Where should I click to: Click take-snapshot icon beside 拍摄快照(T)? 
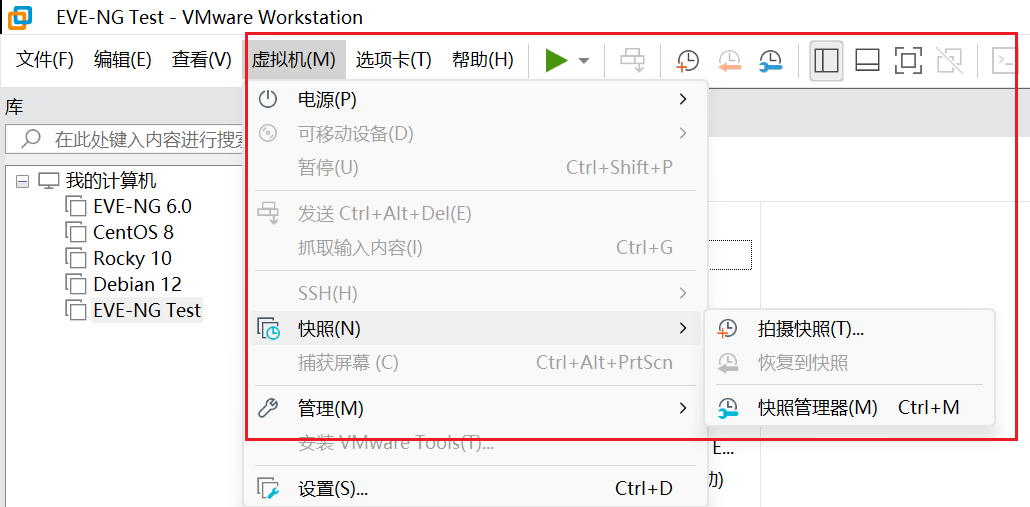pyautogui.click(x=727, y=329)
